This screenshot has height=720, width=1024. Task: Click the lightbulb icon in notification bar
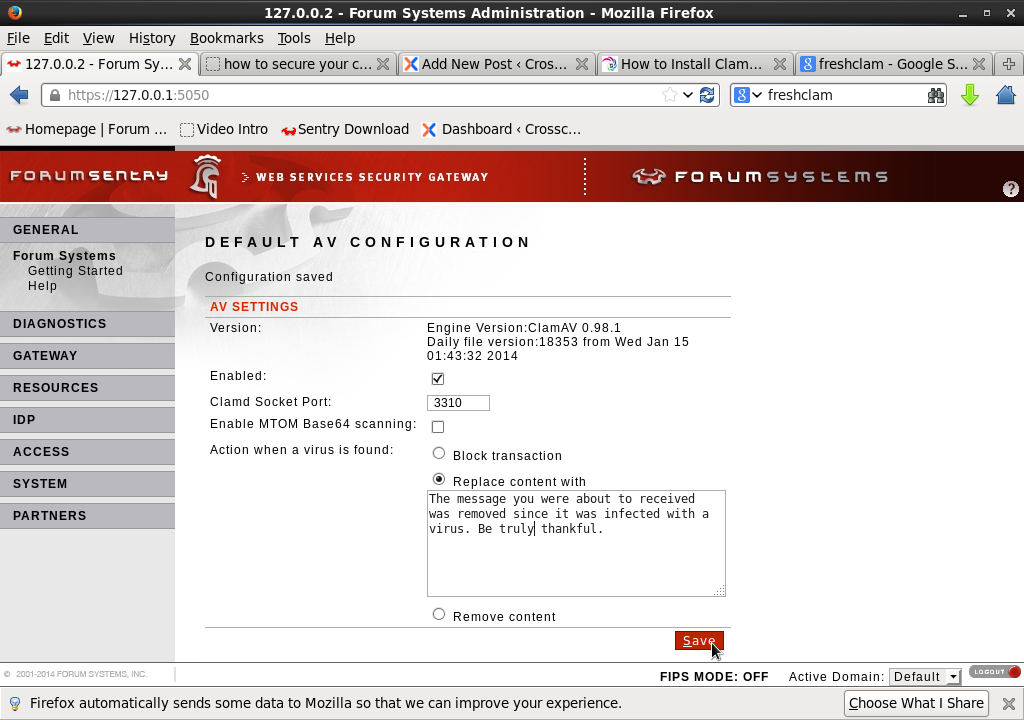[x=14, y=704]
